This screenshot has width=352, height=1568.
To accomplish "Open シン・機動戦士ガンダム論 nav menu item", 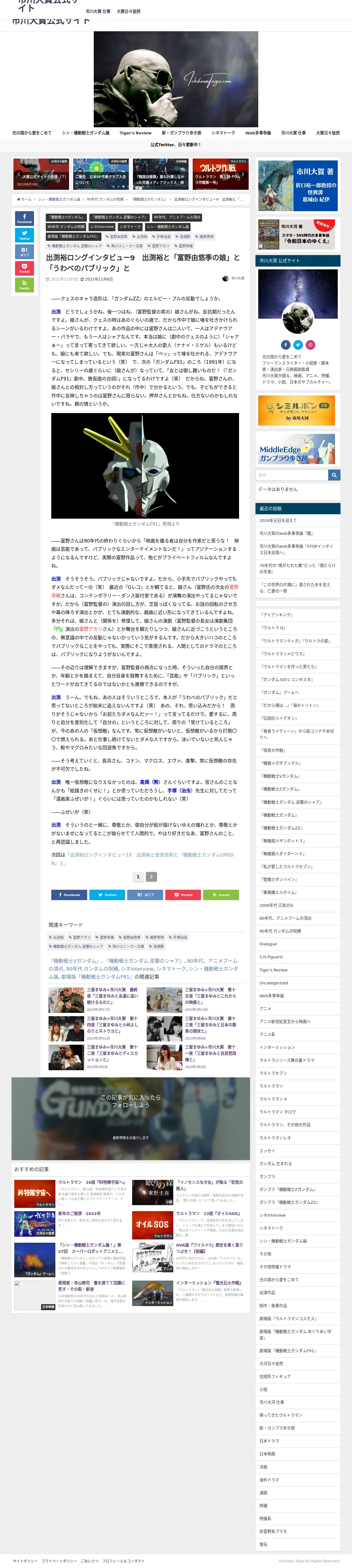I will 86,133.
